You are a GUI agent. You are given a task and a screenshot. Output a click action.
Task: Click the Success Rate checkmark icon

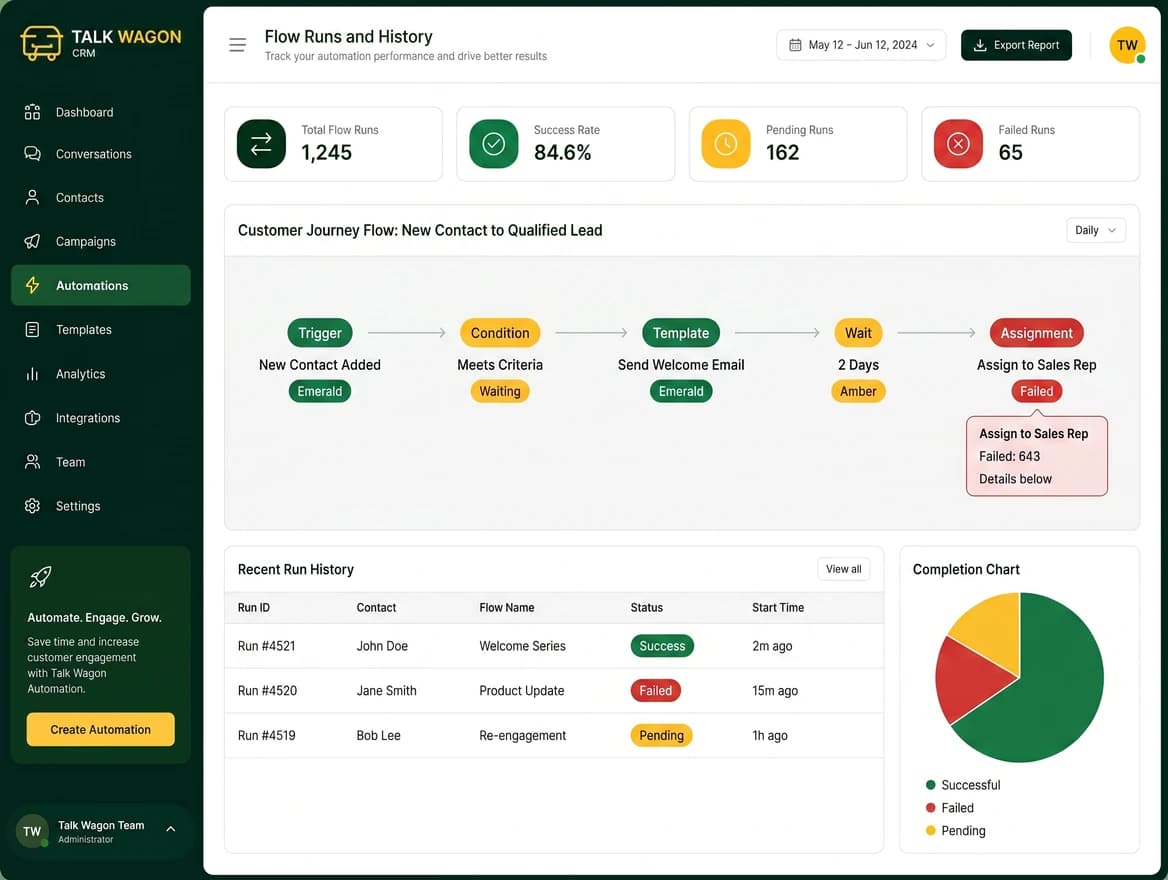(x=494, y=144)
